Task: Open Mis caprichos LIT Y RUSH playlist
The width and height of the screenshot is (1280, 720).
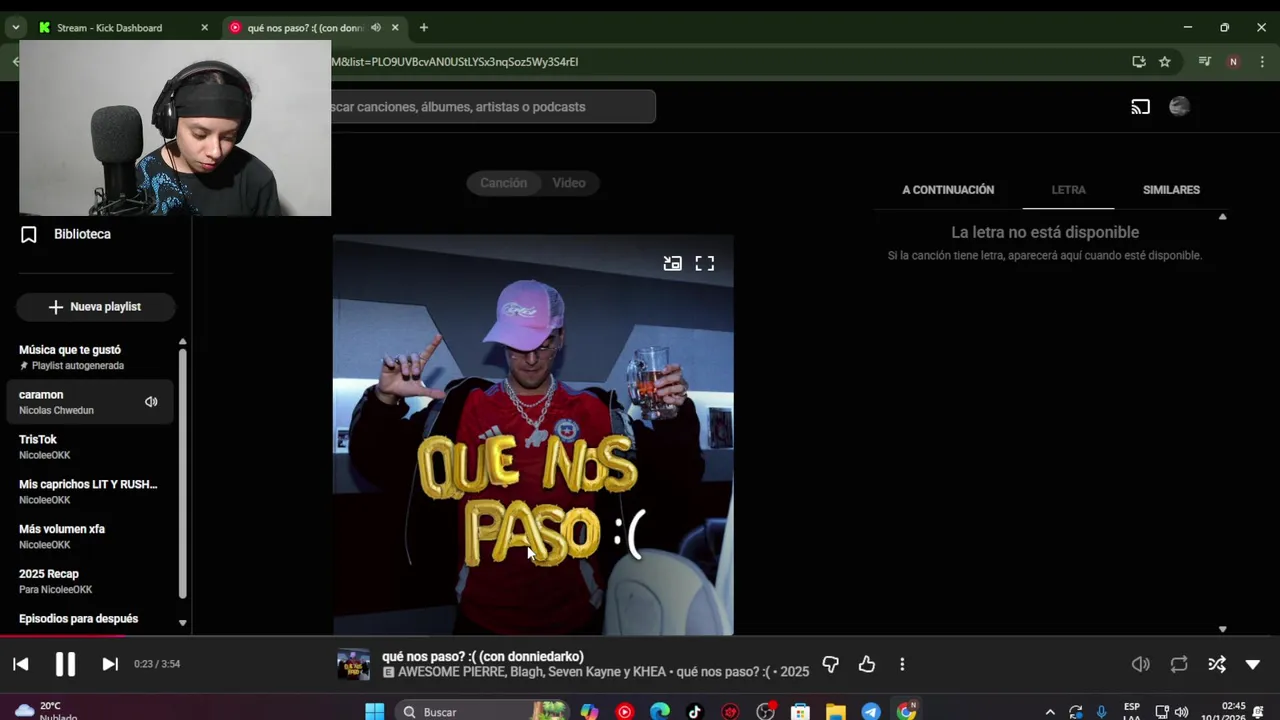Action: tap(90, 492)
